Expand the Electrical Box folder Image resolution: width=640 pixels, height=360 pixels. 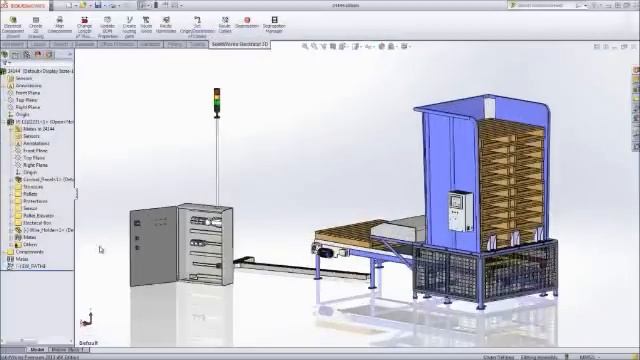click(11, 223)
